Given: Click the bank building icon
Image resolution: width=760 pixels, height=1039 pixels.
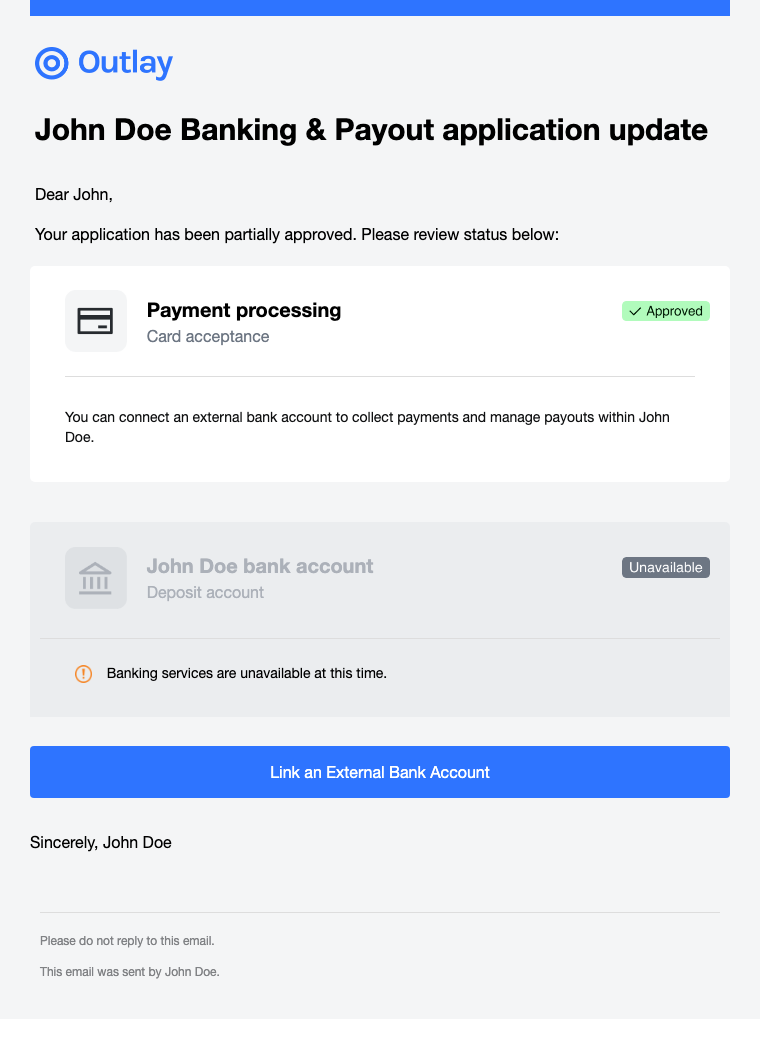Looking at the screenshot, I should (x=96, y=578).
